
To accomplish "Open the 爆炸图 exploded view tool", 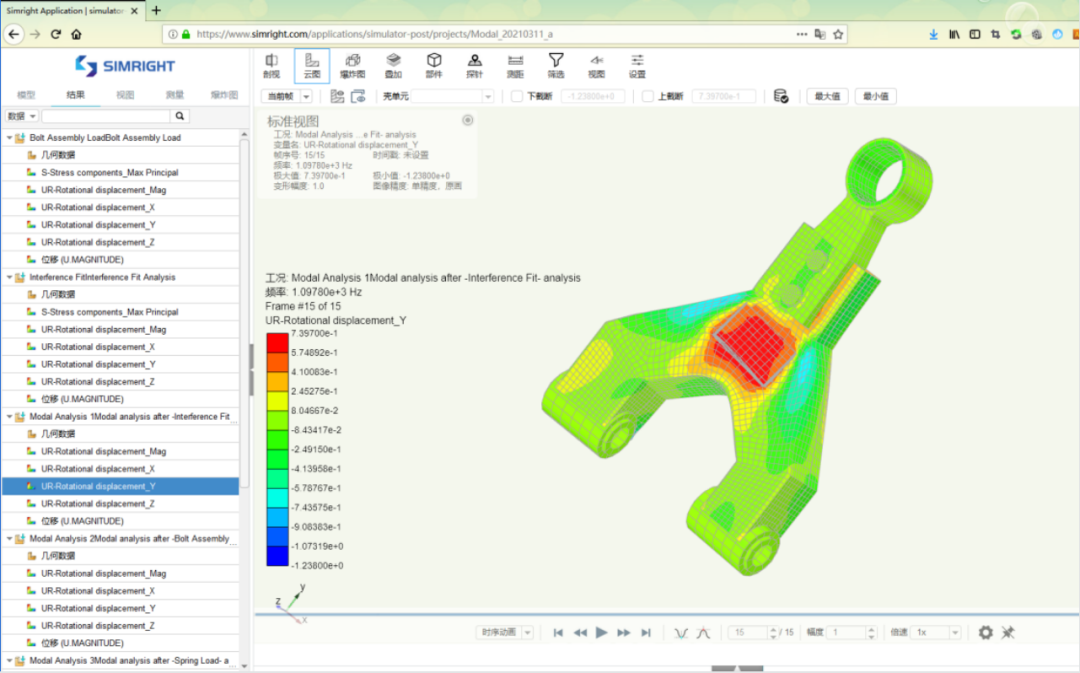I will point(353,66).
